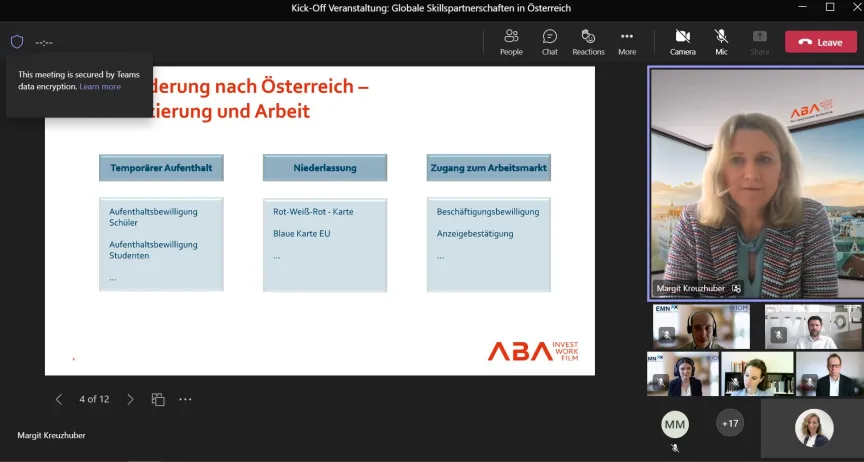The width and height of the screenshot is (864, 462).
Task: Open slide options ellipsis menu
Action: tap(185, 399)
